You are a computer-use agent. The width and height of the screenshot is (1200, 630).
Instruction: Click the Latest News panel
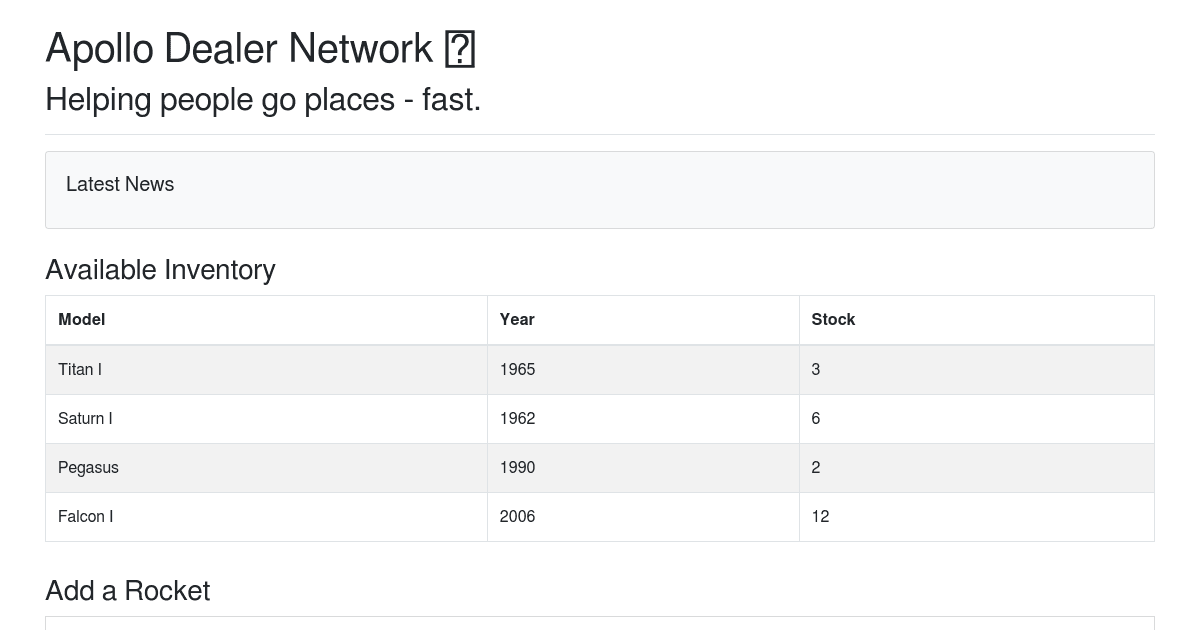[x=600, y=190]
